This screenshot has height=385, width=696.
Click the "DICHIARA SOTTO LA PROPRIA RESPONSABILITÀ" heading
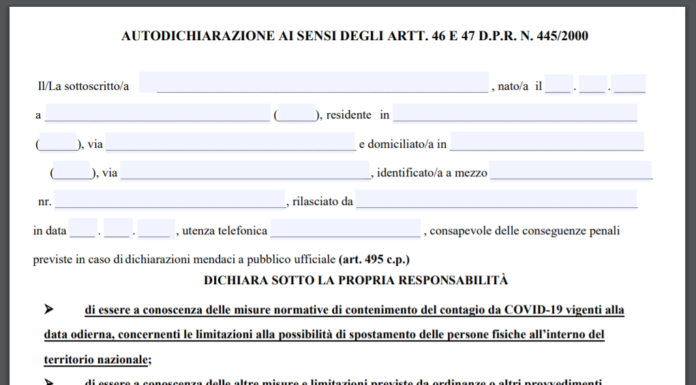point(356,281)
